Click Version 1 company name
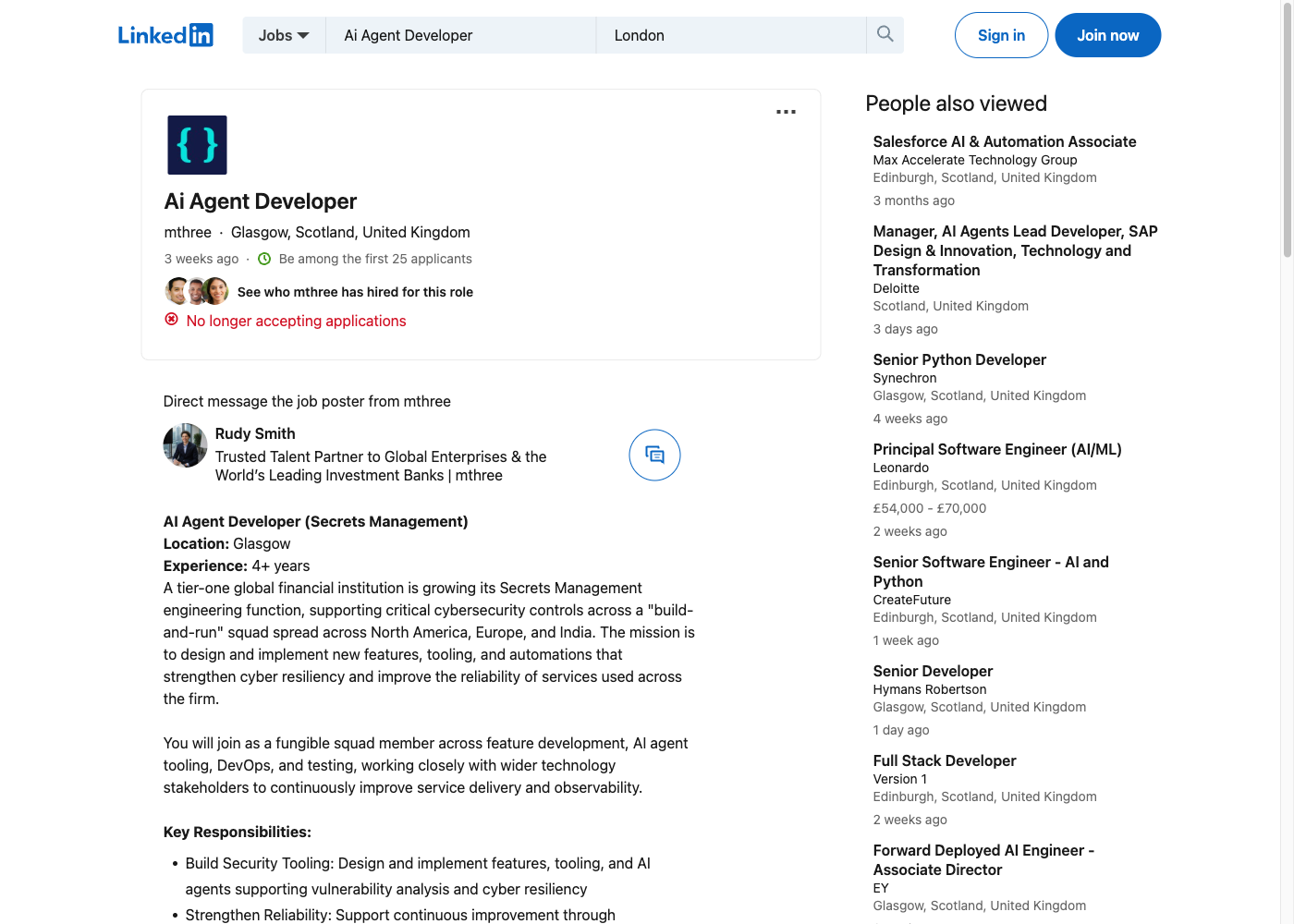This screenshot has width=1294, height=924. point(900,779)
